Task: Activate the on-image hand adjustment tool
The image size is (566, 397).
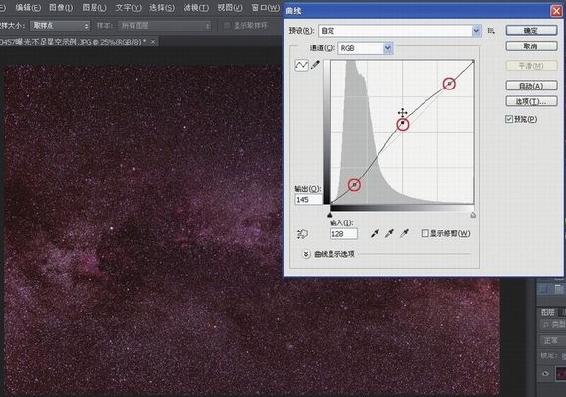Action: point(302,234)
